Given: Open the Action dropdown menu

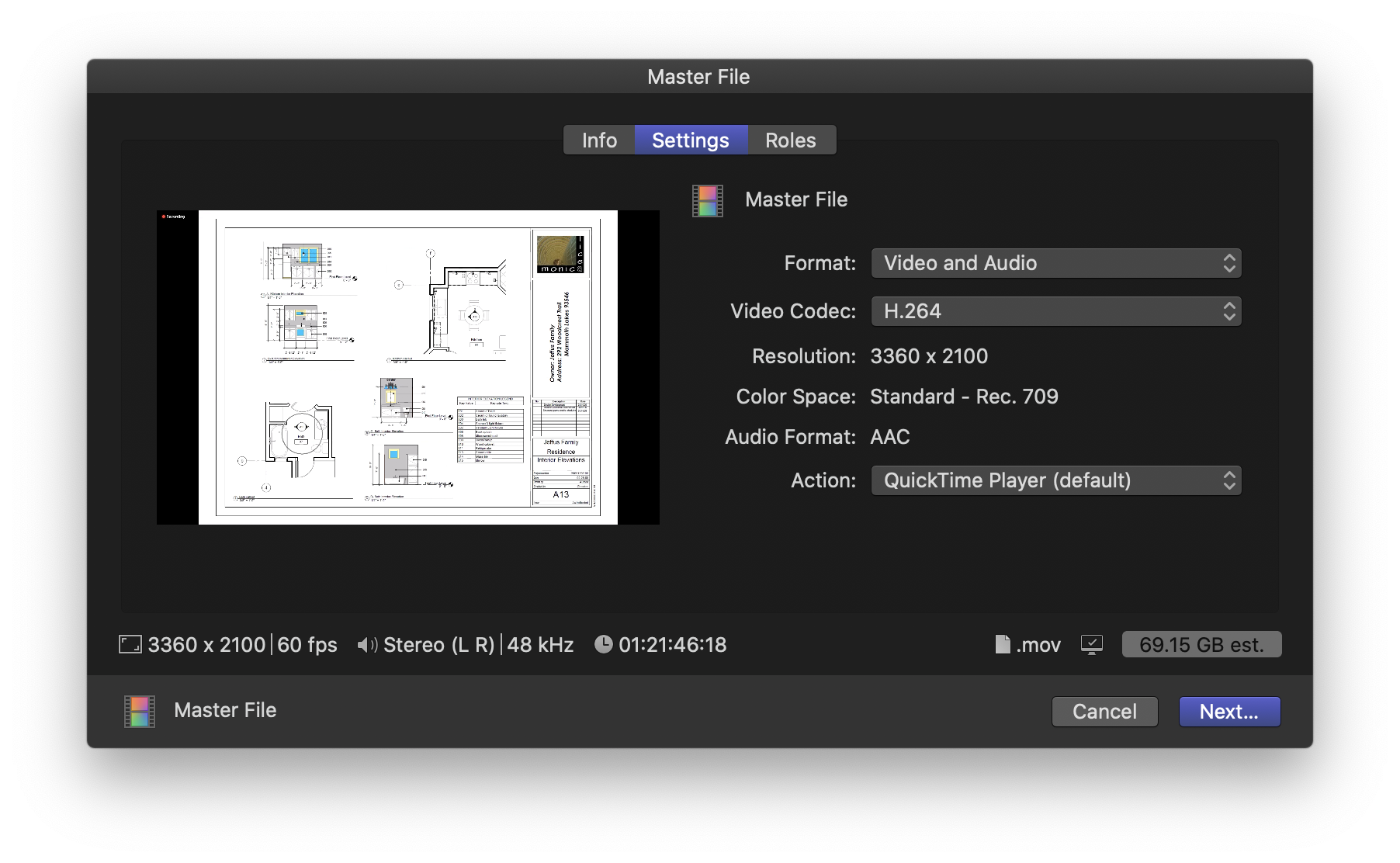Looking at the screenshot, I should (x=1056, y=480).
